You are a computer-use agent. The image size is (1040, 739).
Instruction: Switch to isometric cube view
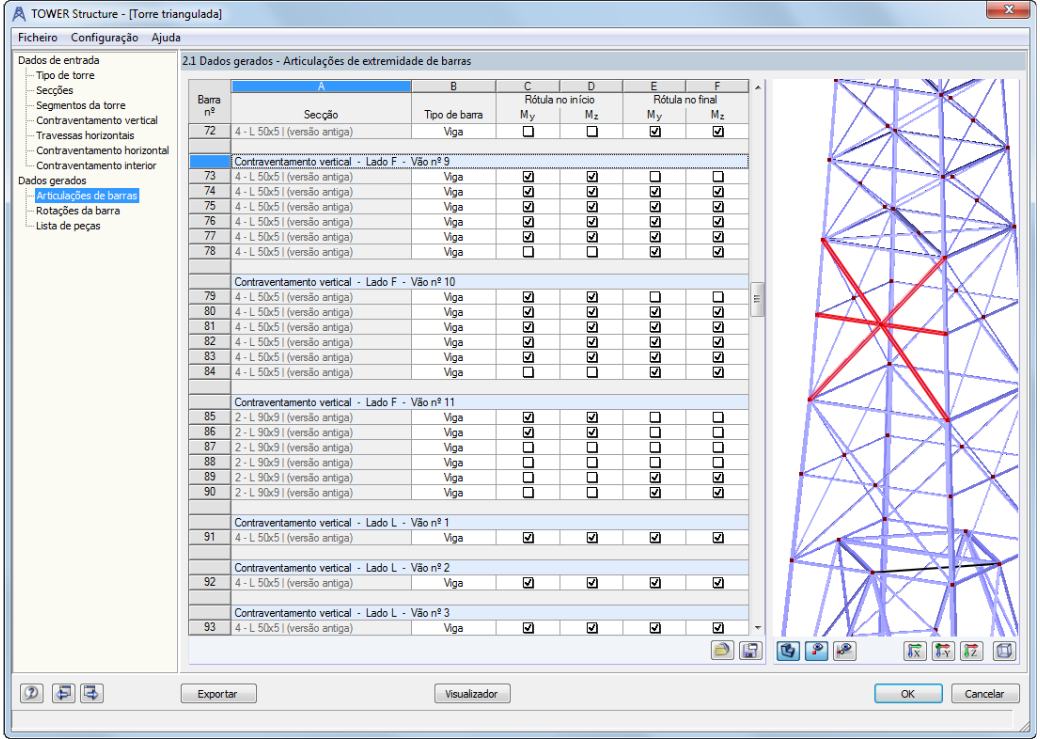[x=1004, y=650]
